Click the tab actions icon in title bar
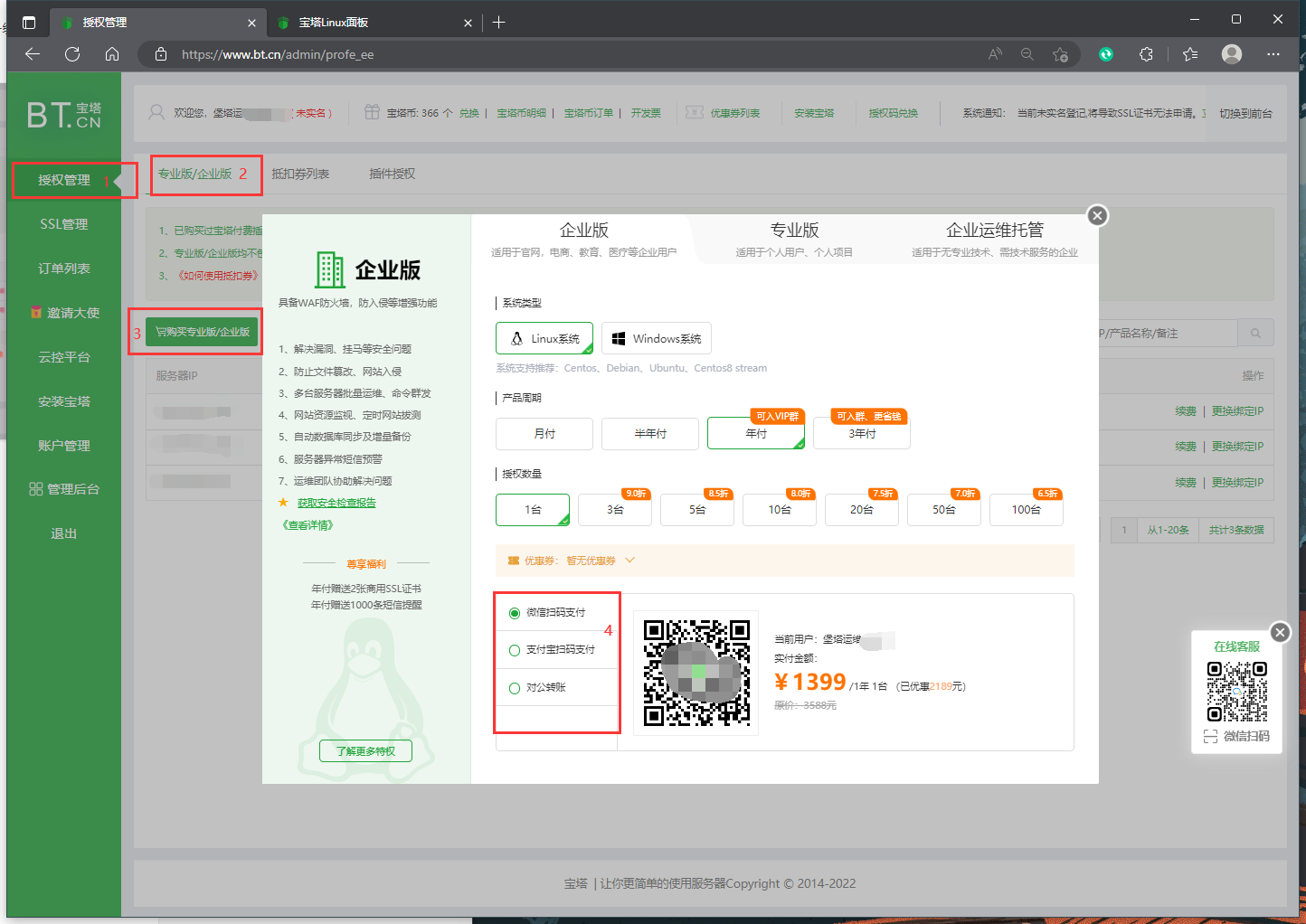Image resolution: width=1306 pixels, height=924 pixels. tap(29, 23)
